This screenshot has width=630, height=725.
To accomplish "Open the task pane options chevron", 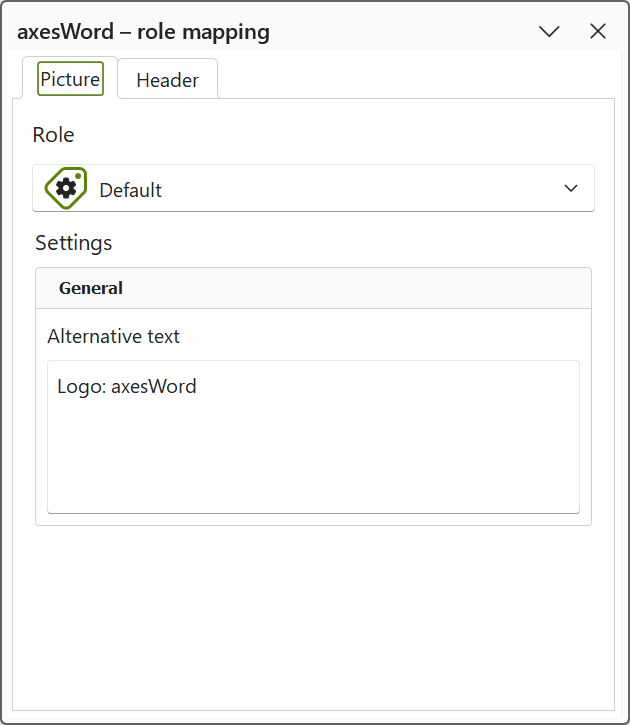I will (x=549, y=32).
